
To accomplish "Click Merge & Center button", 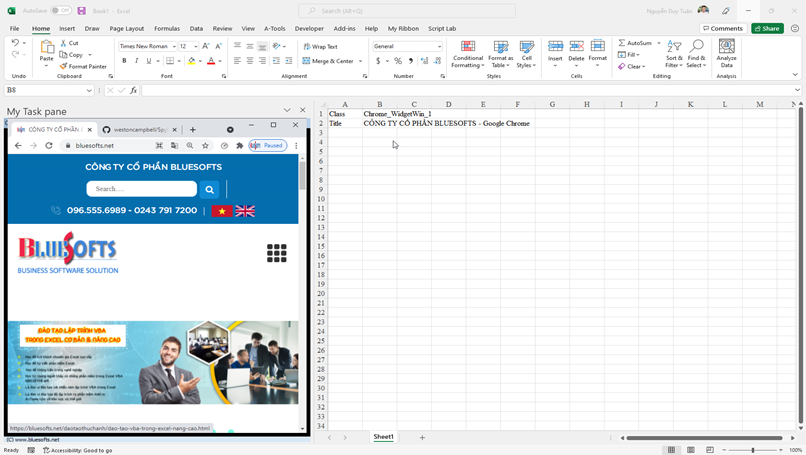I will (x=328, y=61).
